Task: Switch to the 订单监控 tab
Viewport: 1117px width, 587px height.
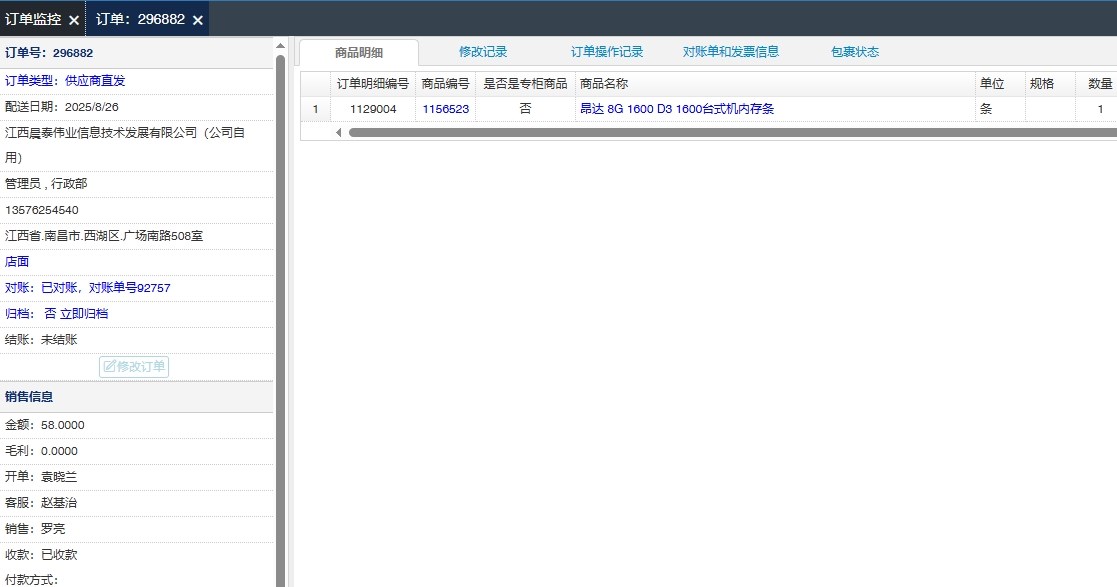Action: [33, 19]
